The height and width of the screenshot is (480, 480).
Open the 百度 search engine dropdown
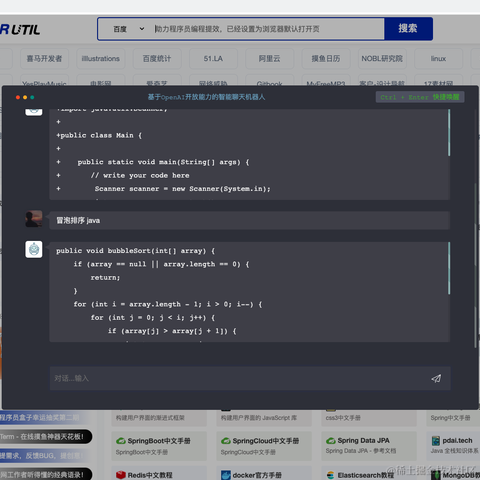[x=128, y=29]
